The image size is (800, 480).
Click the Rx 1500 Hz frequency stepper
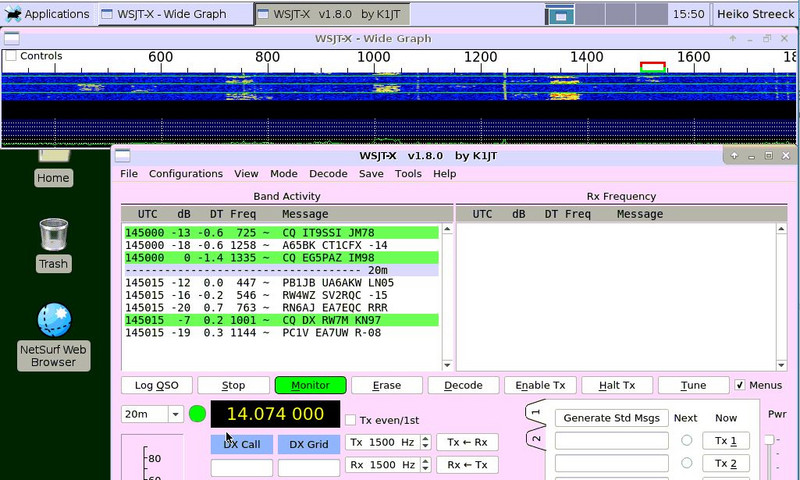[426, 465]
